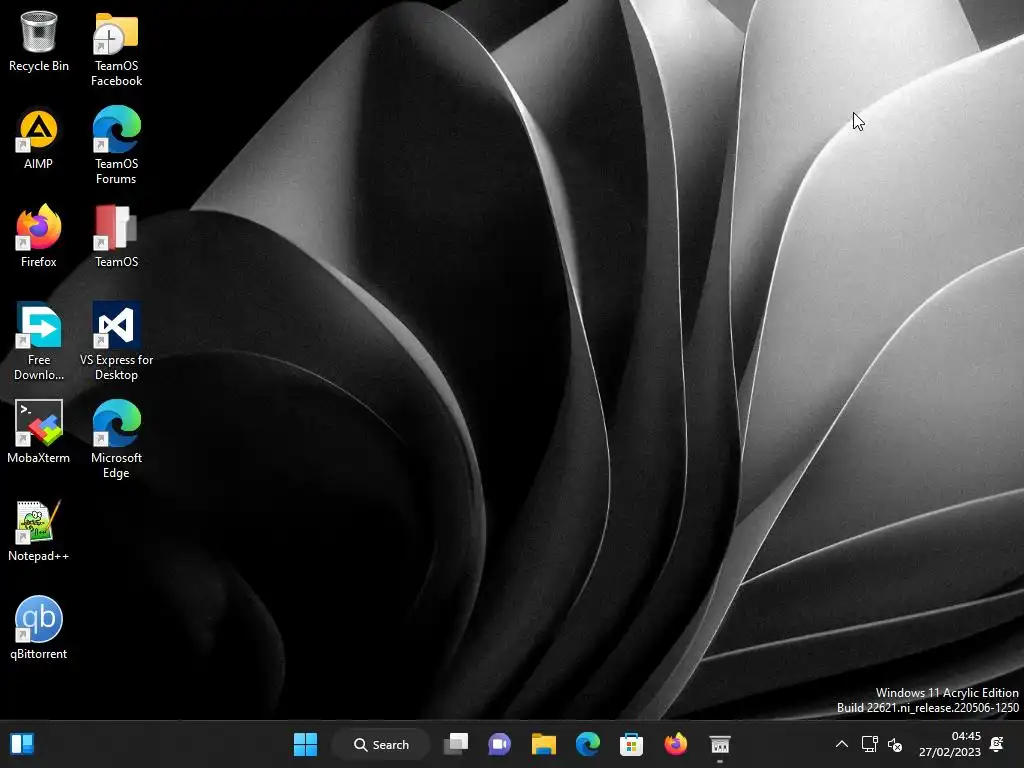Switch to the running app on taskbar

point(720,744)
